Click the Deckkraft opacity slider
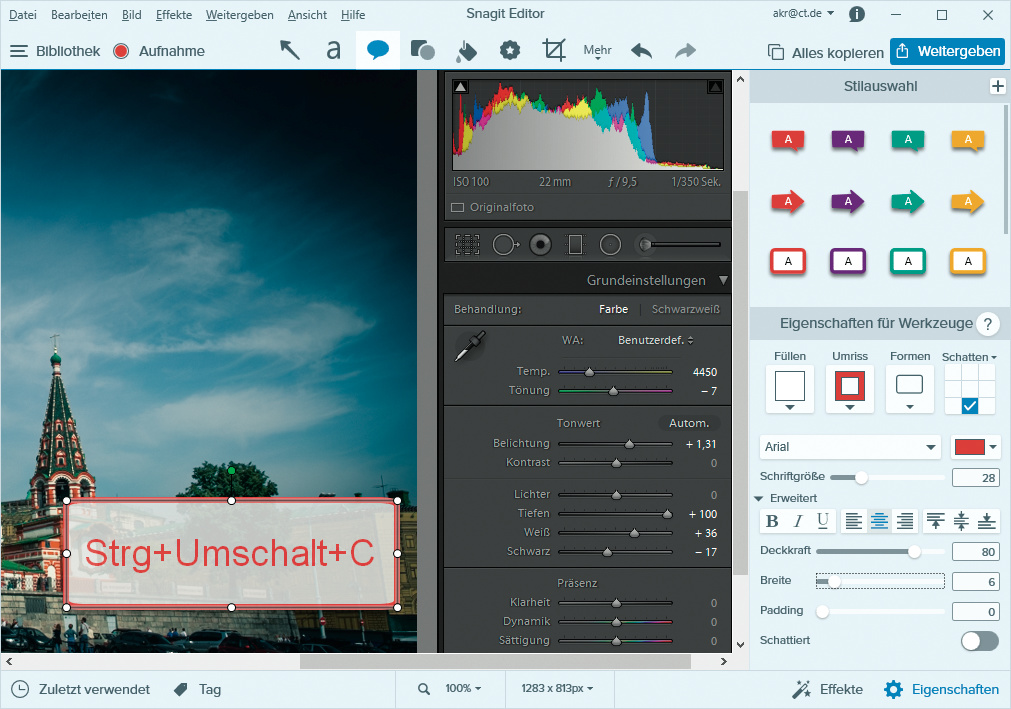Viewport: 1011px width, 709px height. (x=880, y=552)
